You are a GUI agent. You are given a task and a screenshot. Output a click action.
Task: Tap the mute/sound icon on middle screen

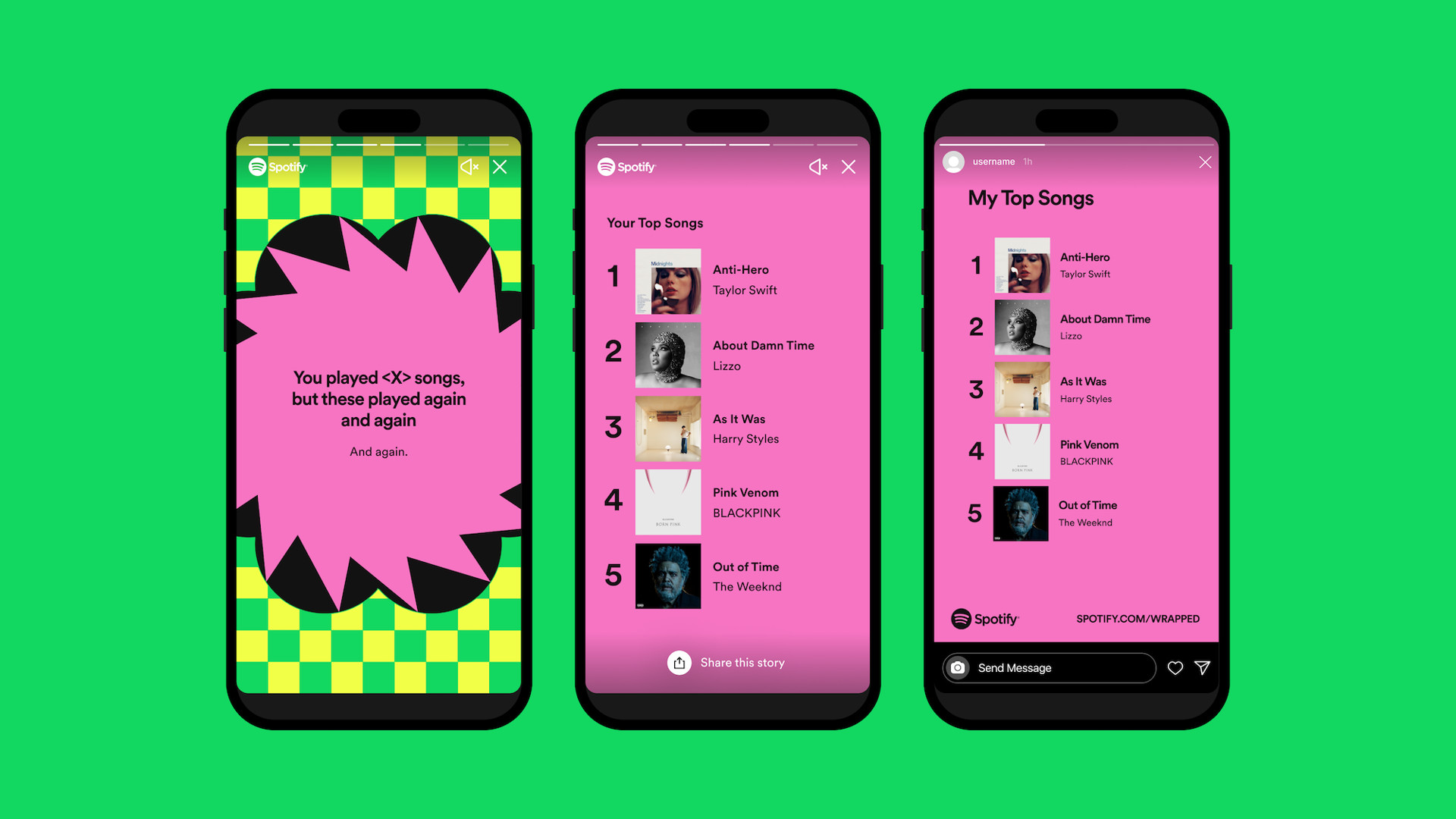pos(819,166)
